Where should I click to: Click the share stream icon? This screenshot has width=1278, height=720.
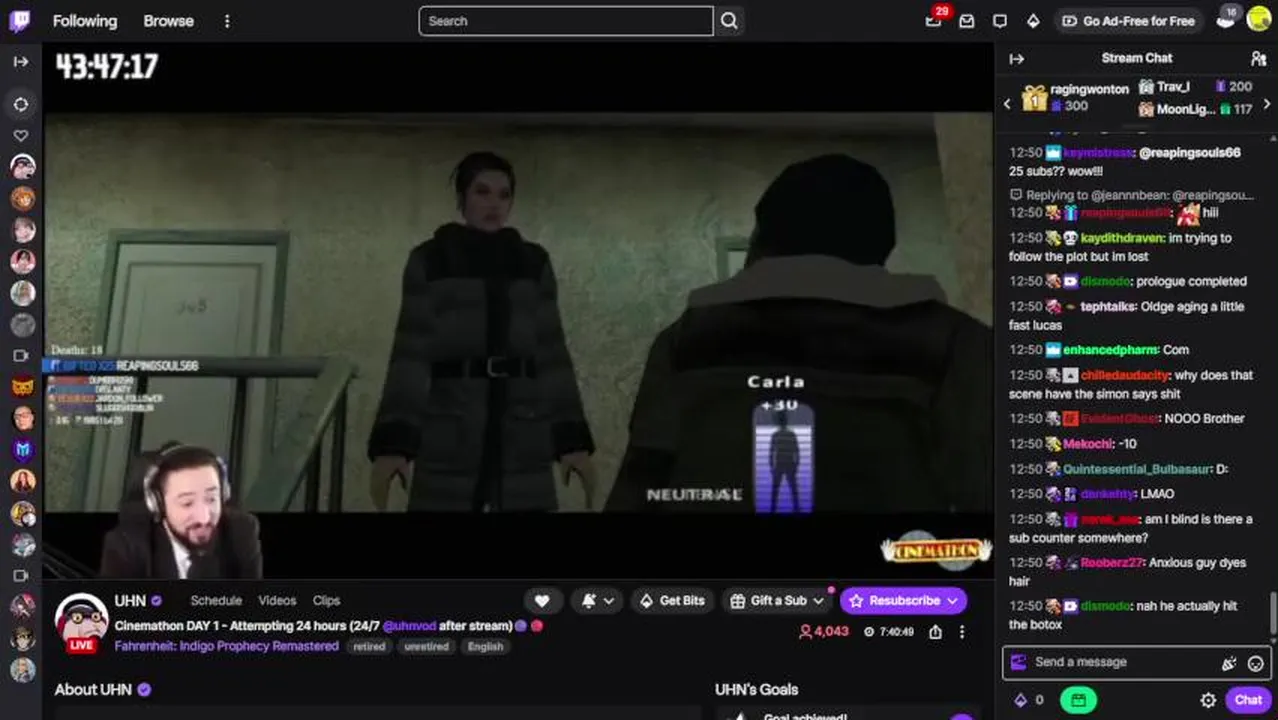[935, 632]
